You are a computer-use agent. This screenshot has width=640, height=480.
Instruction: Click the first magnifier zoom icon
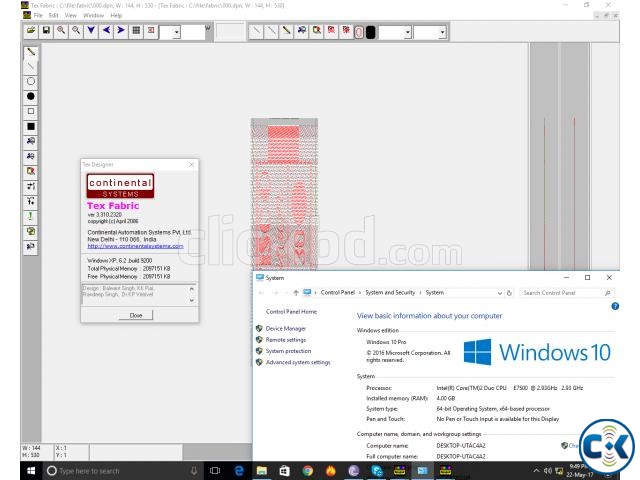[x=61, y=31]
